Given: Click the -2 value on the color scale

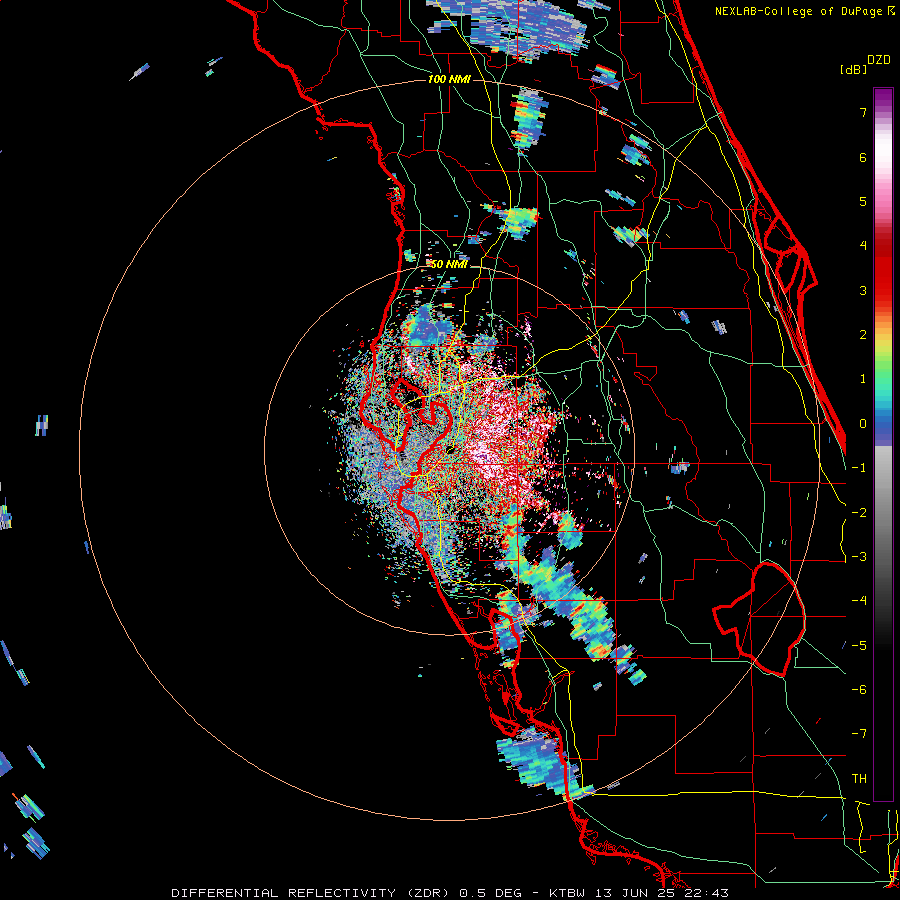Looking at the screenshot, I should (859, 513).
